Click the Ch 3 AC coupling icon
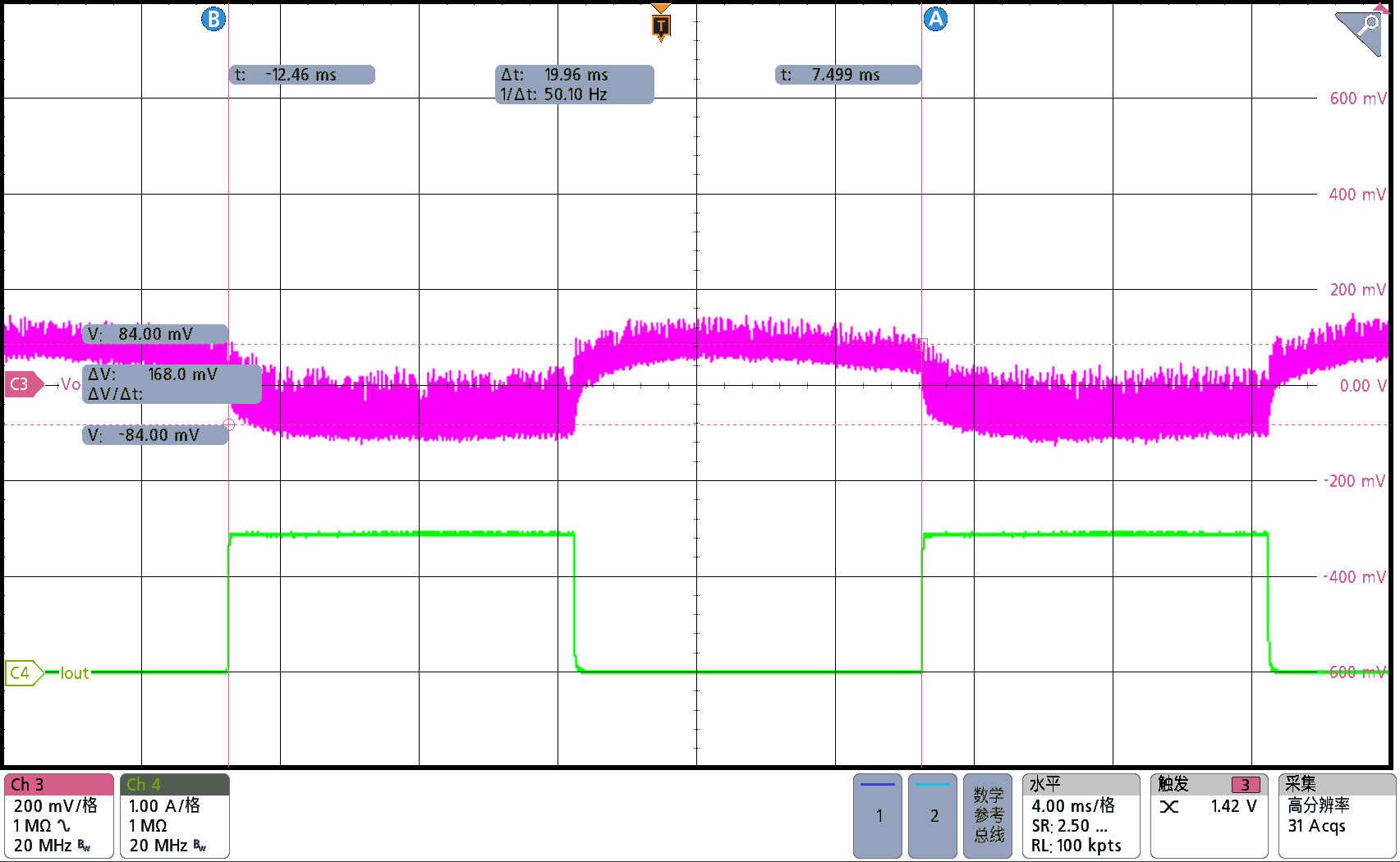The height and width of the screenshot is (862, 1400). [63, 826]
